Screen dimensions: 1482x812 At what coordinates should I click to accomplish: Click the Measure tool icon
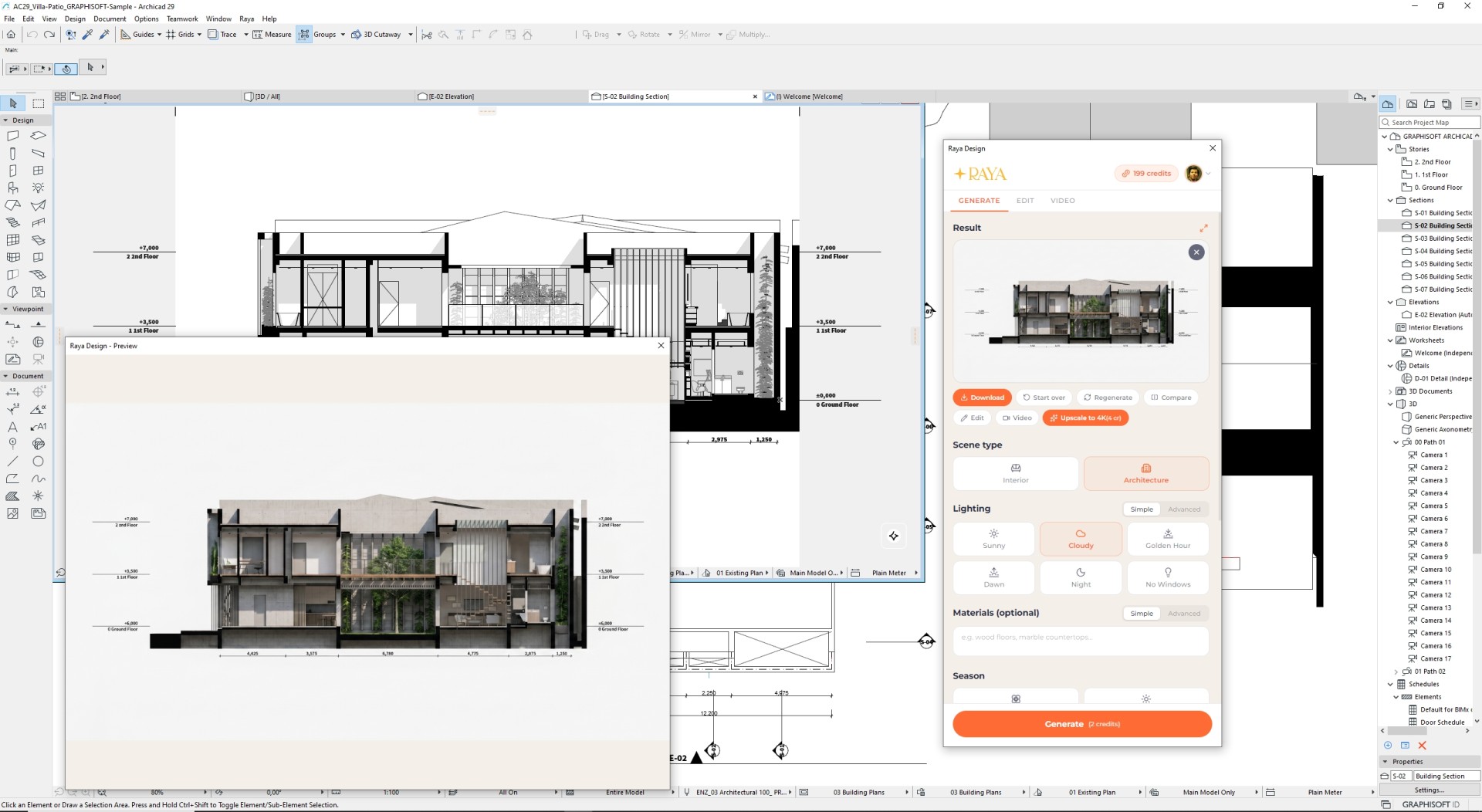(x=258, y=35)
